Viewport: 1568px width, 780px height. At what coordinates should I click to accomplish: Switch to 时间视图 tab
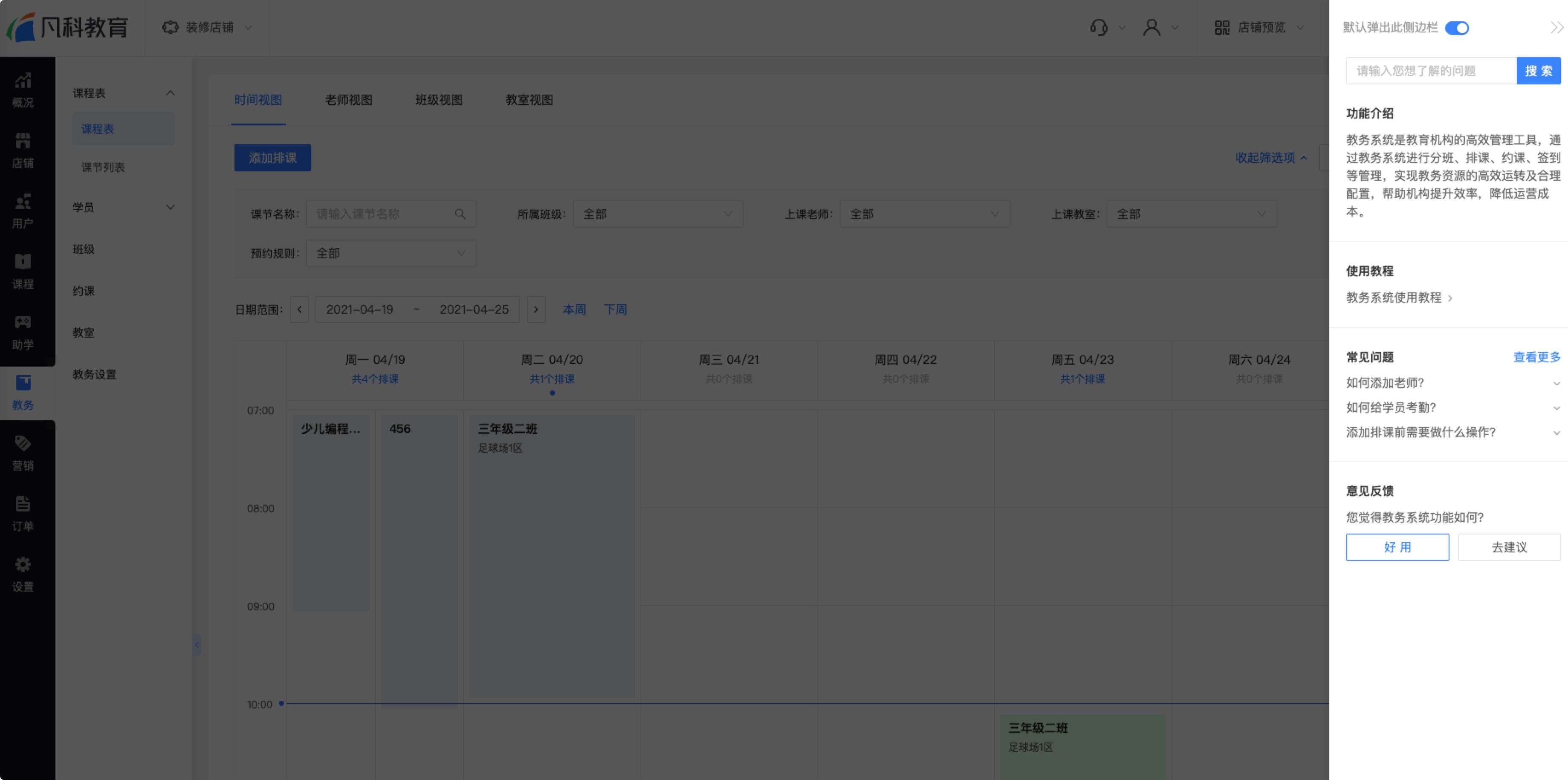pyautogui.click(x=258, y=100)
